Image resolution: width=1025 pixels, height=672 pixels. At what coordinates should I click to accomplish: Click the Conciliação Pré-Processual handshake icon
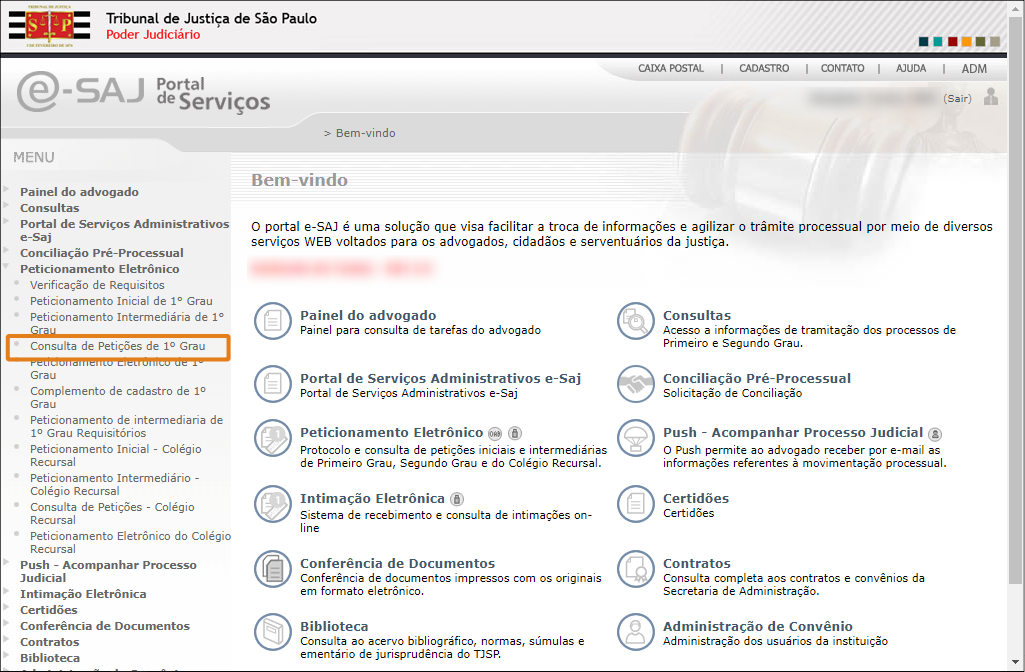point(635,384)
